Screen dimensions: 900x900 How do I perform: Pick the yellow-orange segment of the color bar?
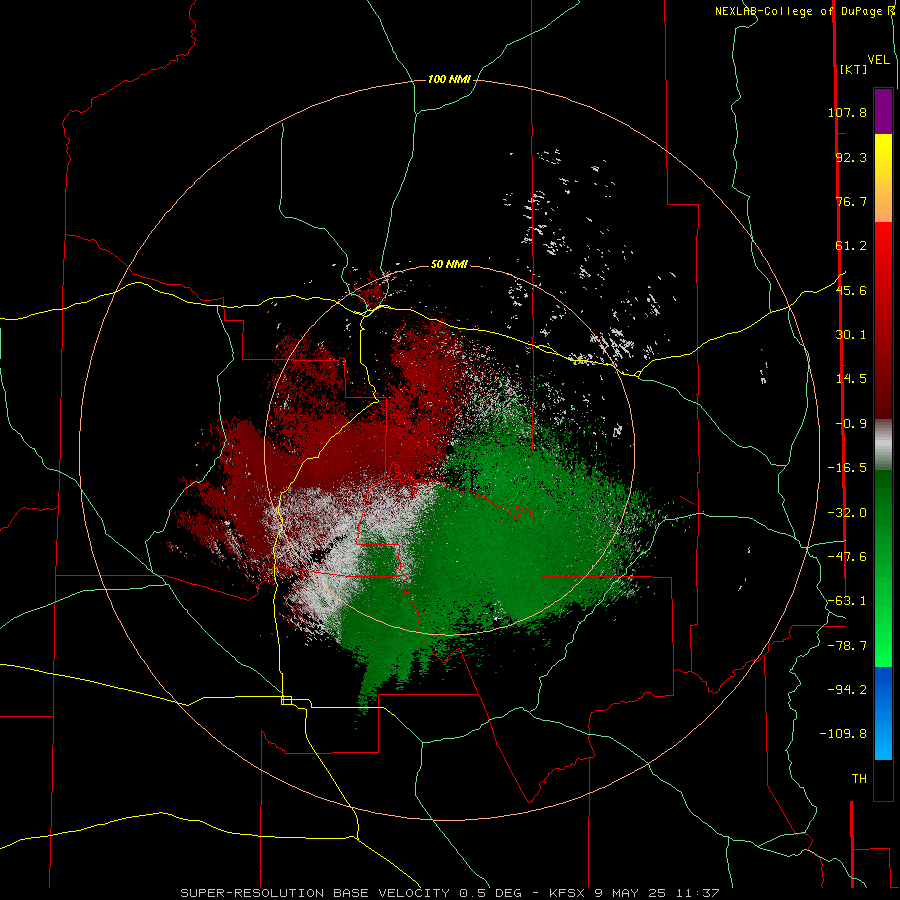point(883,178)
